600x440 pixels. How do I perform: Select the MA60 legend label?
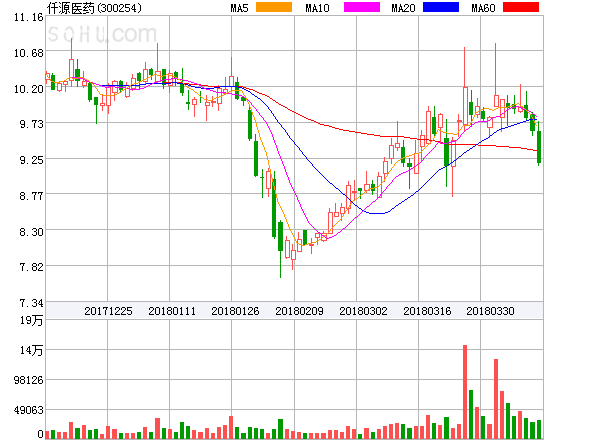pos(483,8)
